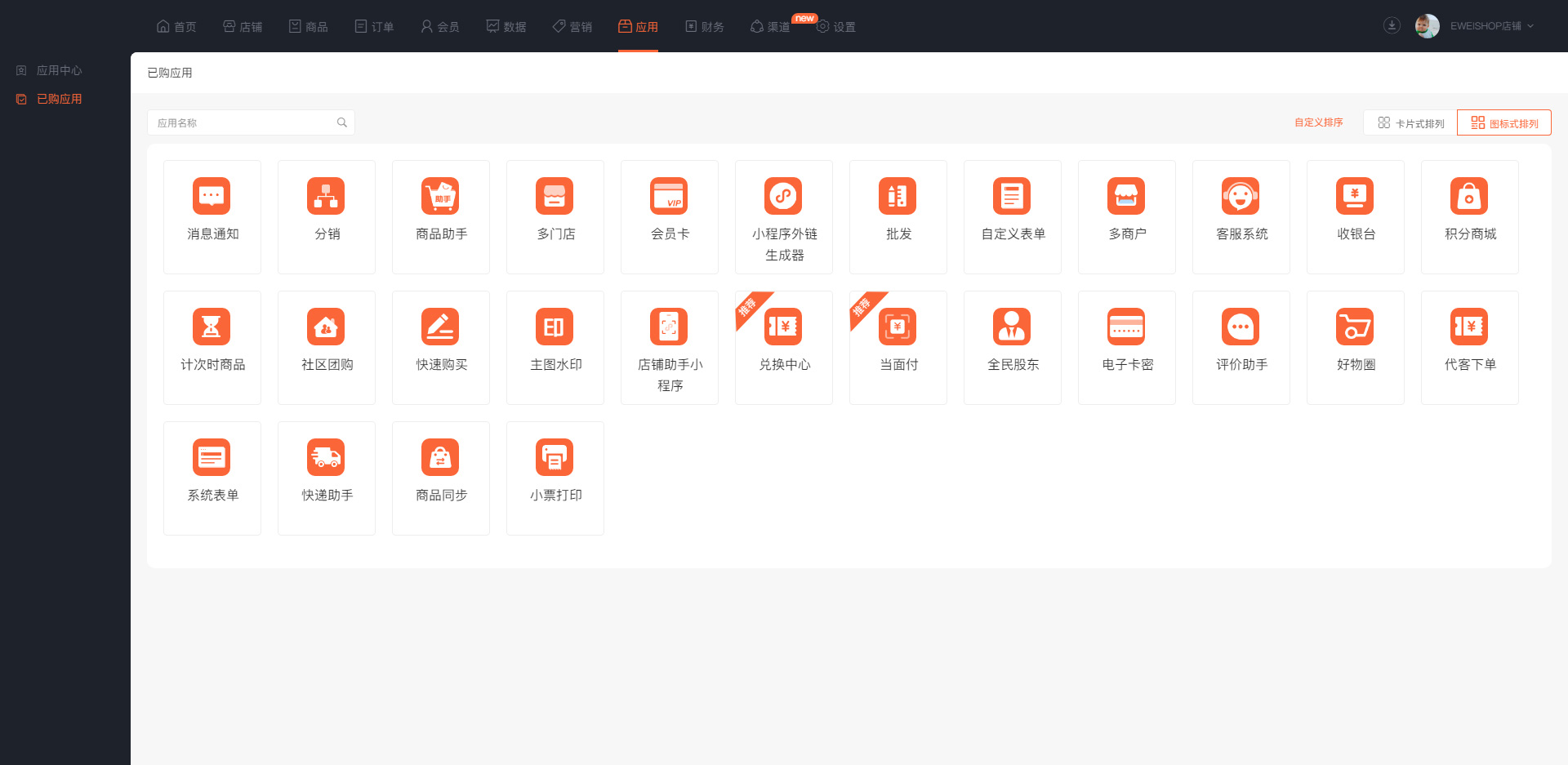
Task: Switch to 卡片式排列 card view
Action: click(1410, 123)
